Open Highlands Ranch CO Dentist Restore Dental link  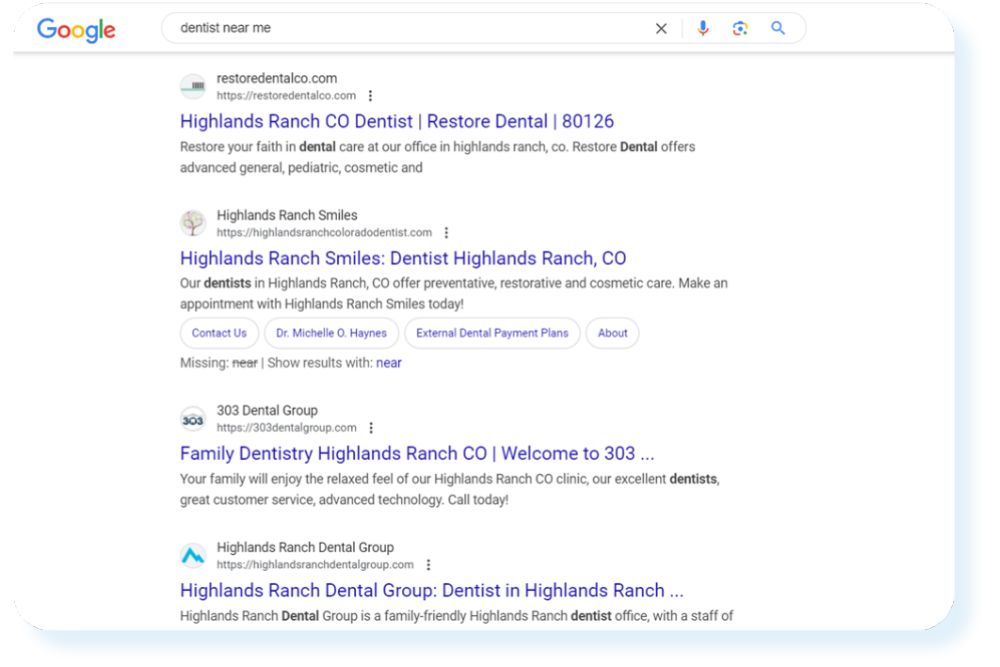(x=397, y=121)
